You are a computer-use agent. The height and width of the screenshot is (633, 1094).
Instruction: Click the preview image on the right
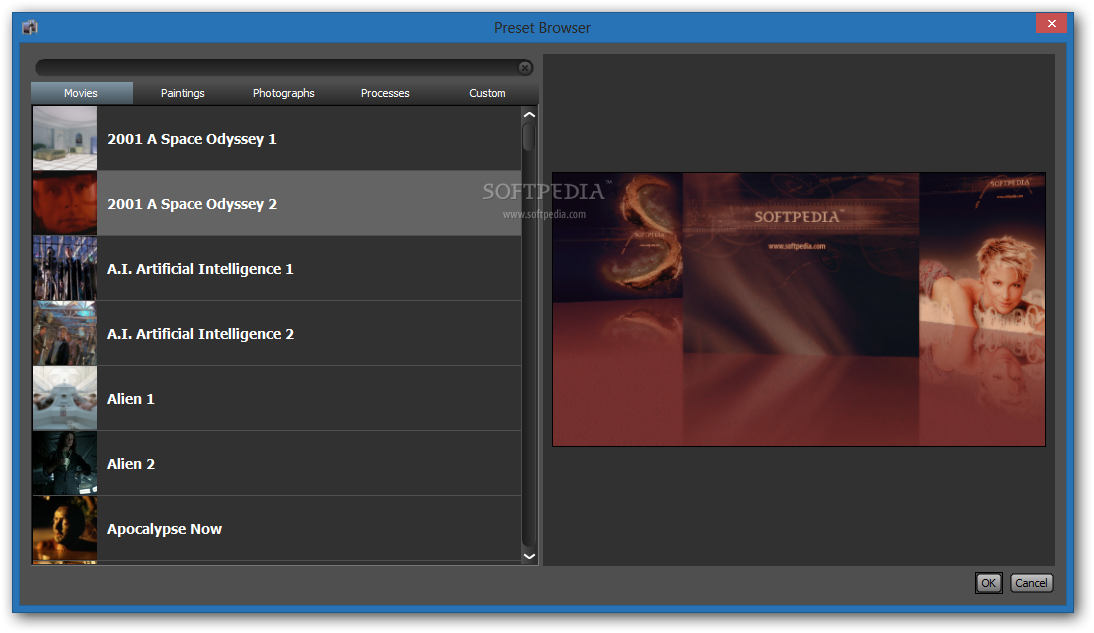point(799,309)
